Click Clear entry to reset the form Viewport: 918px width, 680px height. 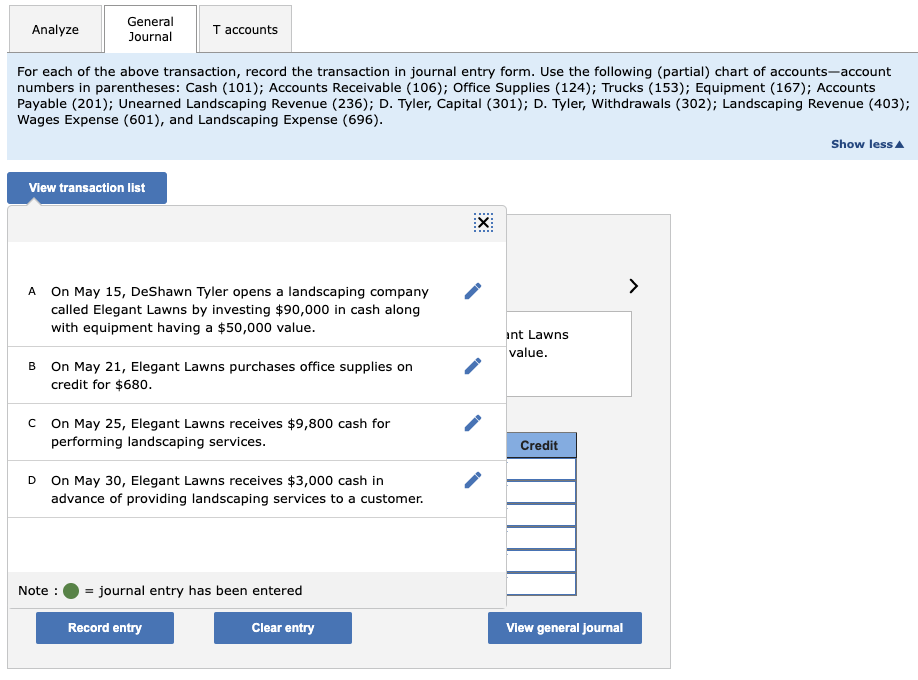[x=282, y=628]
